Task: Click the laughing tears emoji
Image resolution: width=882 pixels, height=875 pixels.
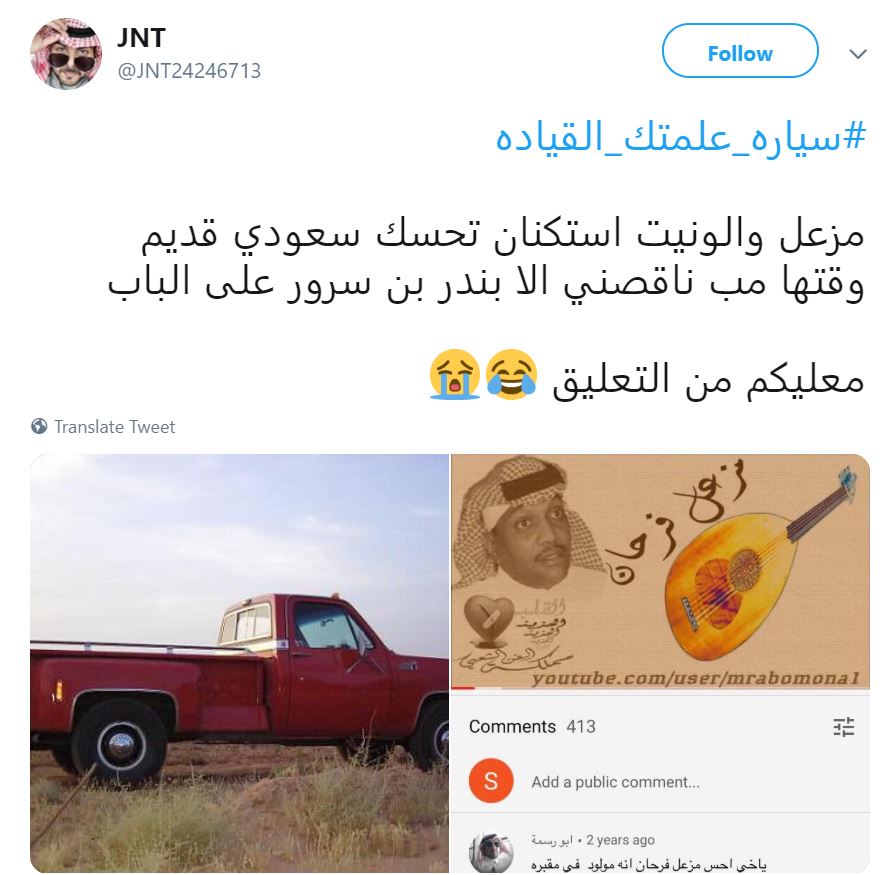Action: coord(511,375)
